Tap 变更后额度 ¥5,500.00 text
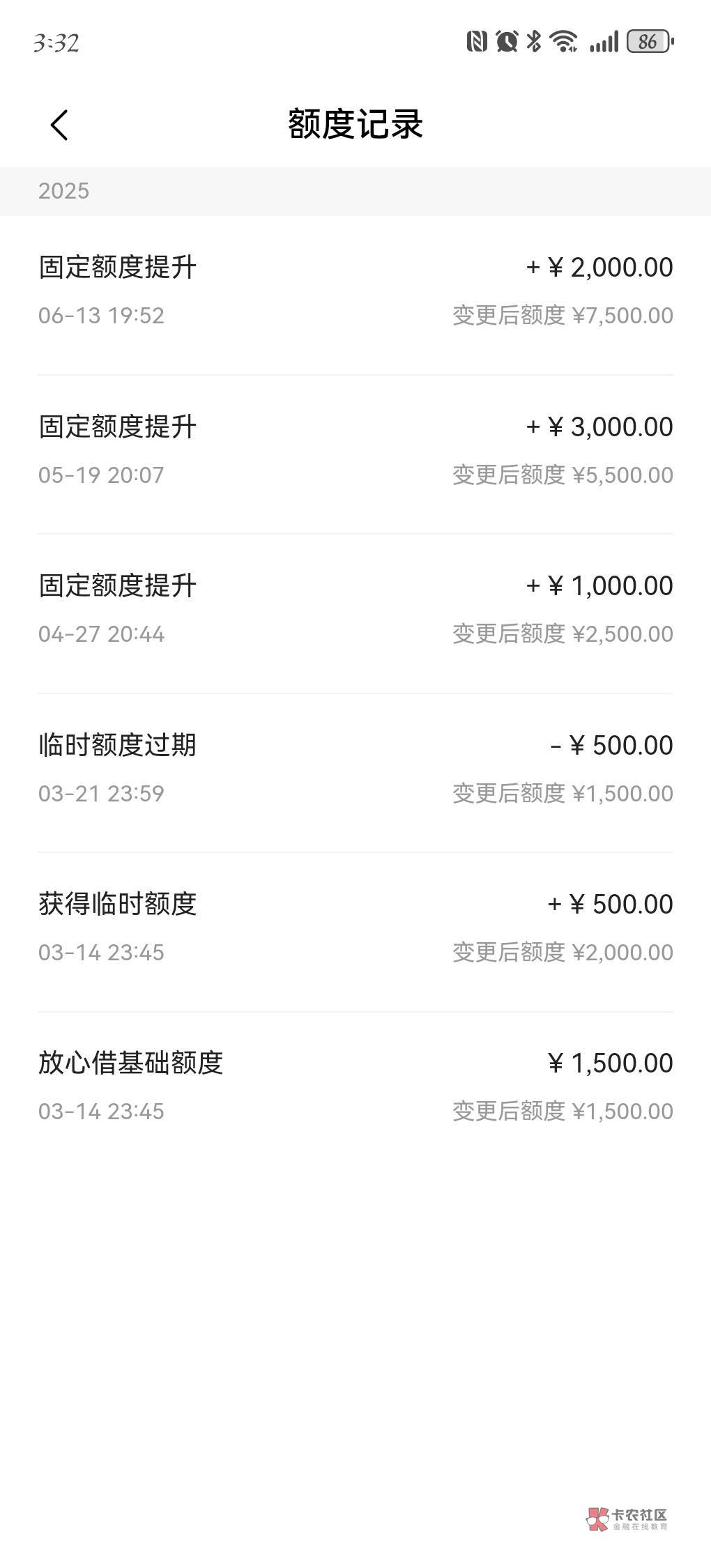 coord(563,475)
